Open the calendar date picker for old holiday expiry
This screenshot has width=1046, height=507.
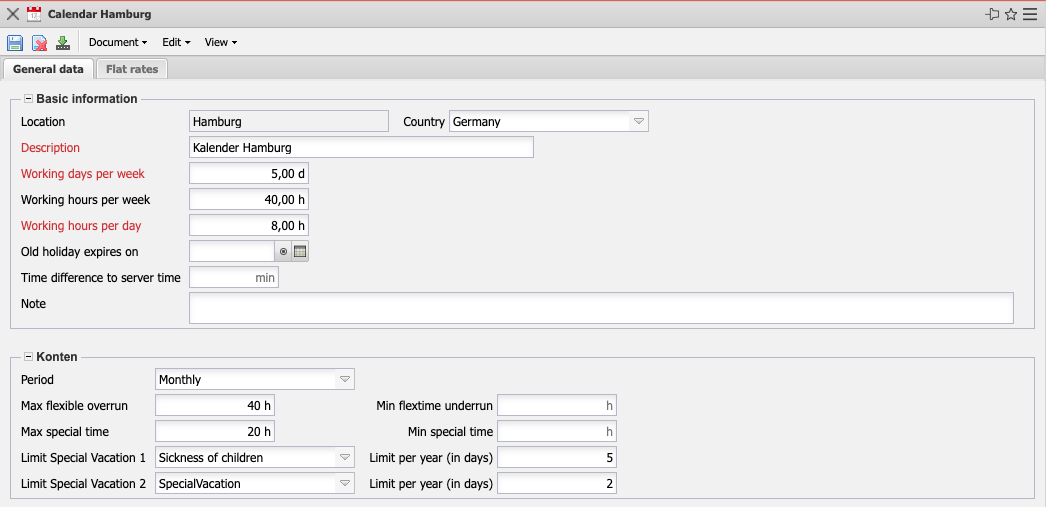click(300, 252)
